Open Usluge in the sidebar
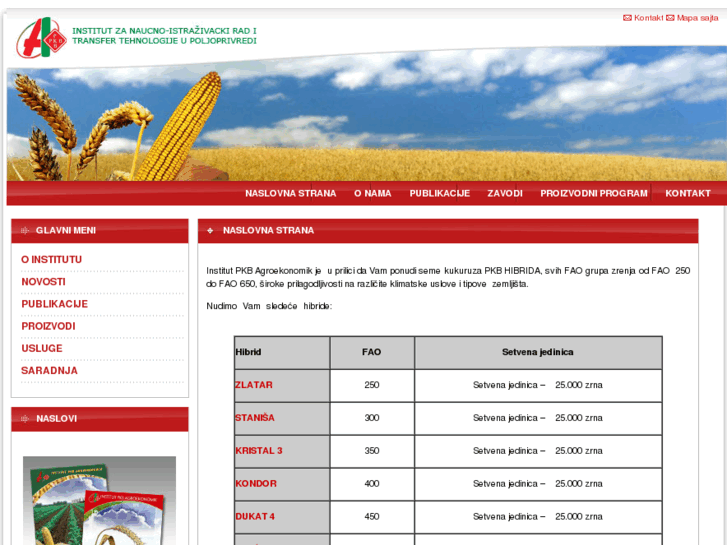The image size is (727, 545). (x=42, y=349)
